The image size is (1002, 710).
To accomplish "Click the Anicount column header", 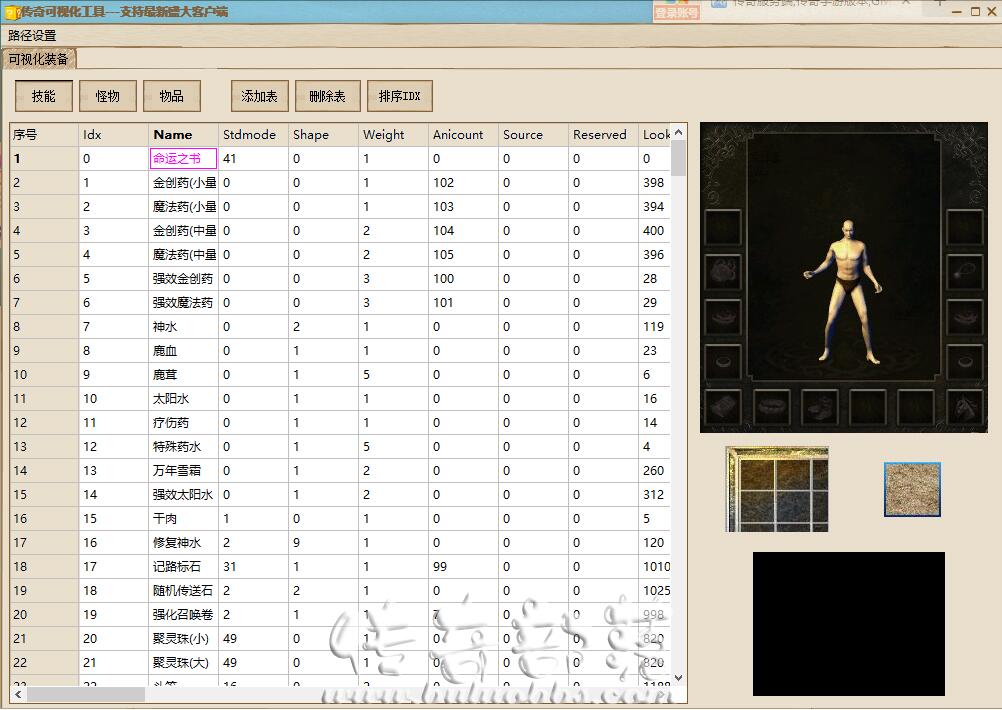I will [463, 135].
